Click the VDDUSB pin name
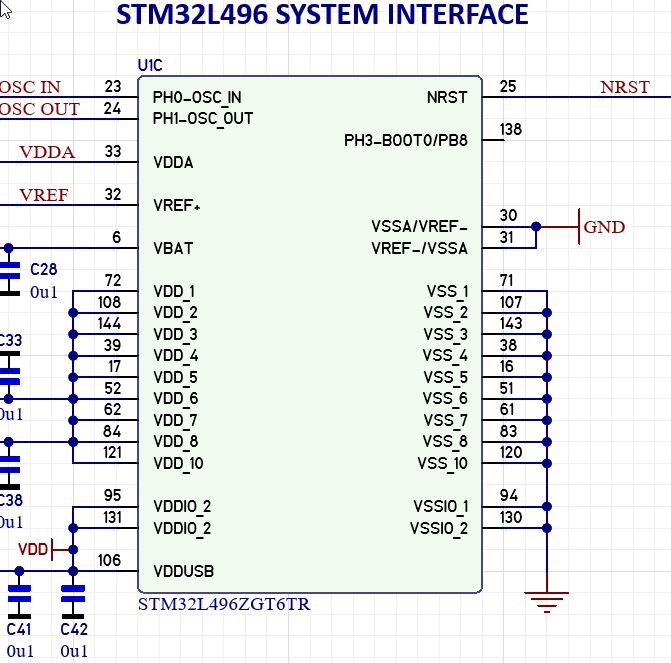 click(x=183, y=572)
